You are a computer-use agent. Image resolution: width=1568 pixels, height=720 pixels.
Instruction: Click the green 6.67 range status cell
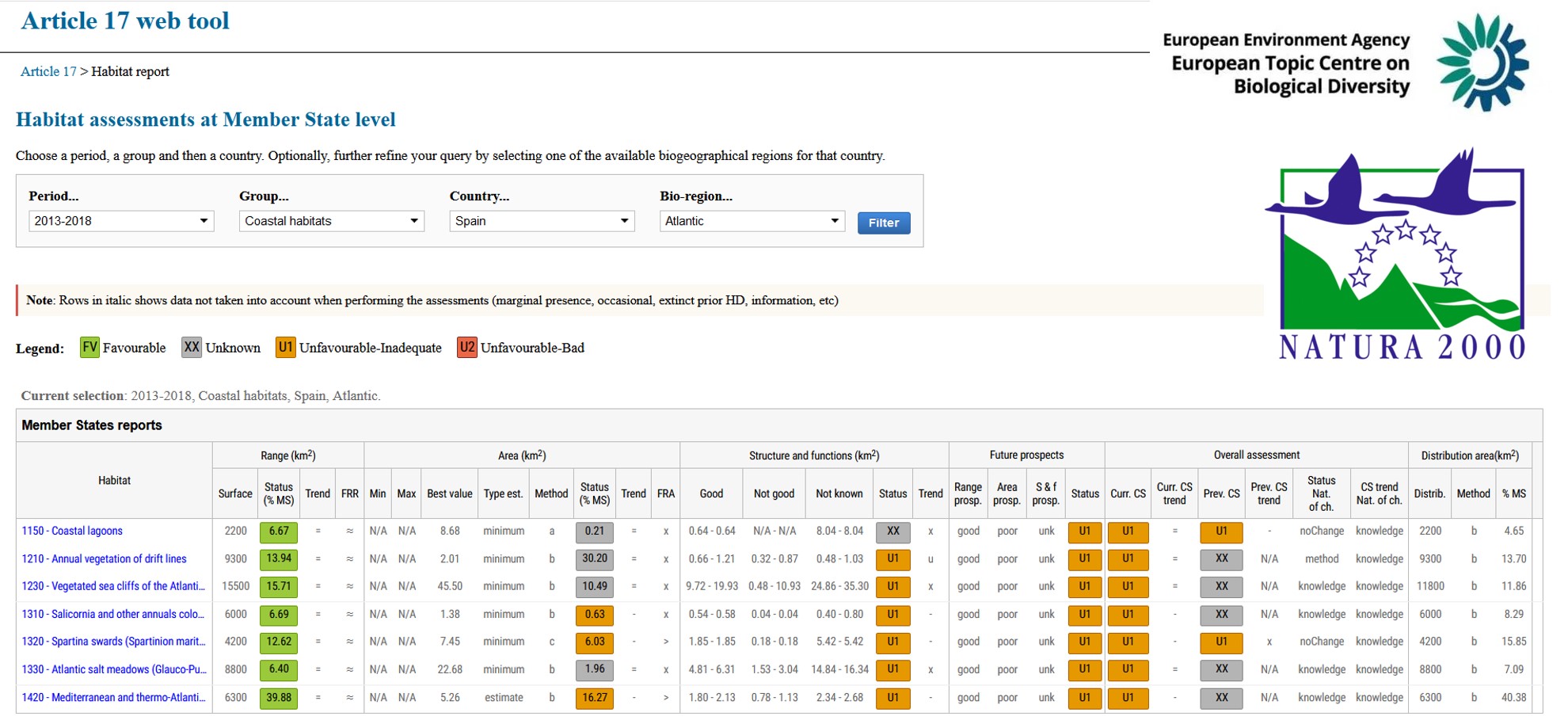279,531
